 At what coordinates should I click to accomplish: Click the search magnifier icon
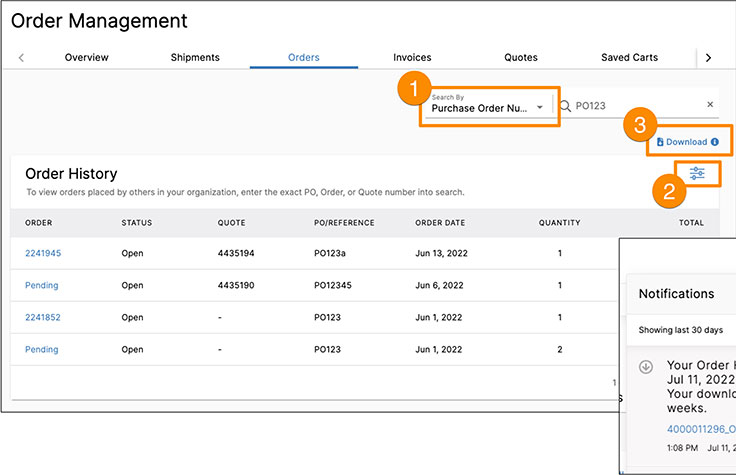[566, 105]
